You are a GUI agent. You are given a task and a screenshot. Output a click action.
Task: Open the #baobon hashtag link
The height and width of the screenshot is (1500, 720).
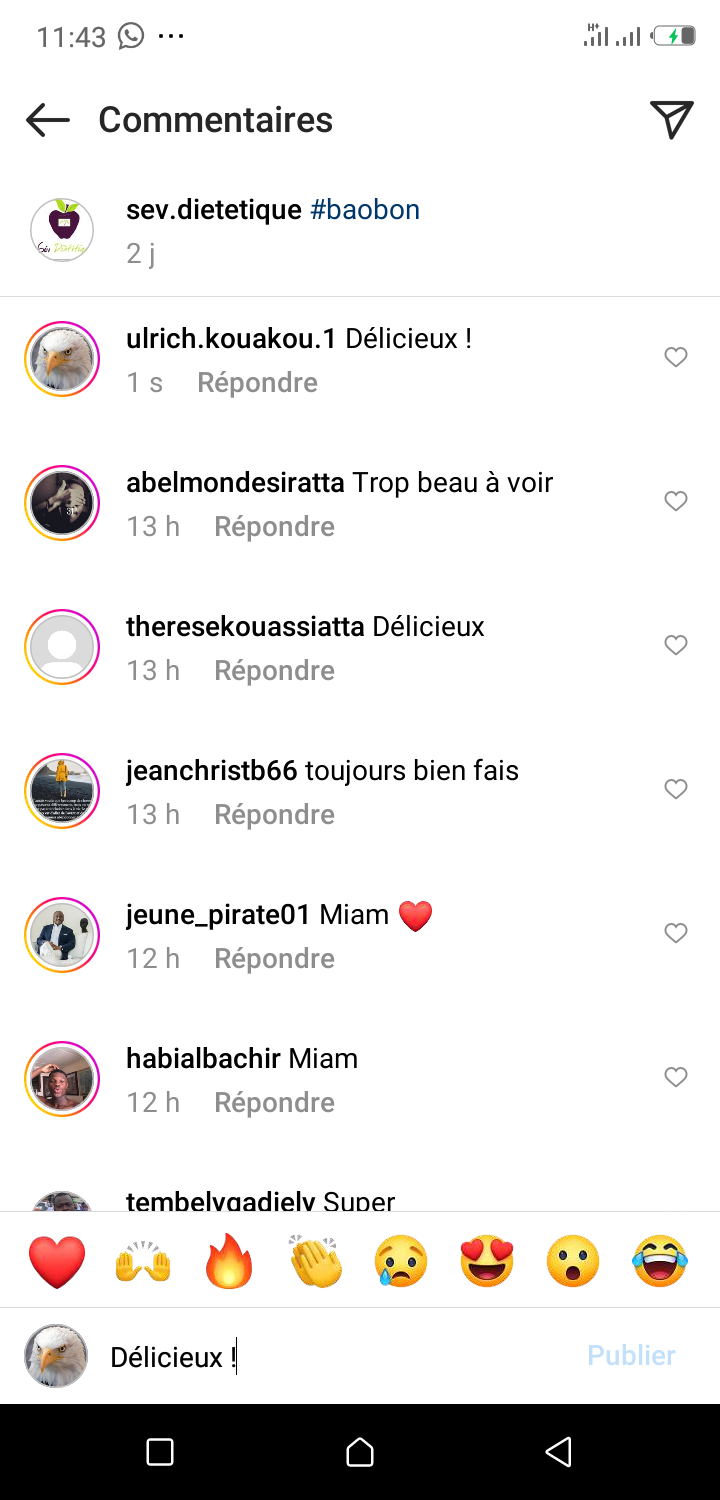365,210
